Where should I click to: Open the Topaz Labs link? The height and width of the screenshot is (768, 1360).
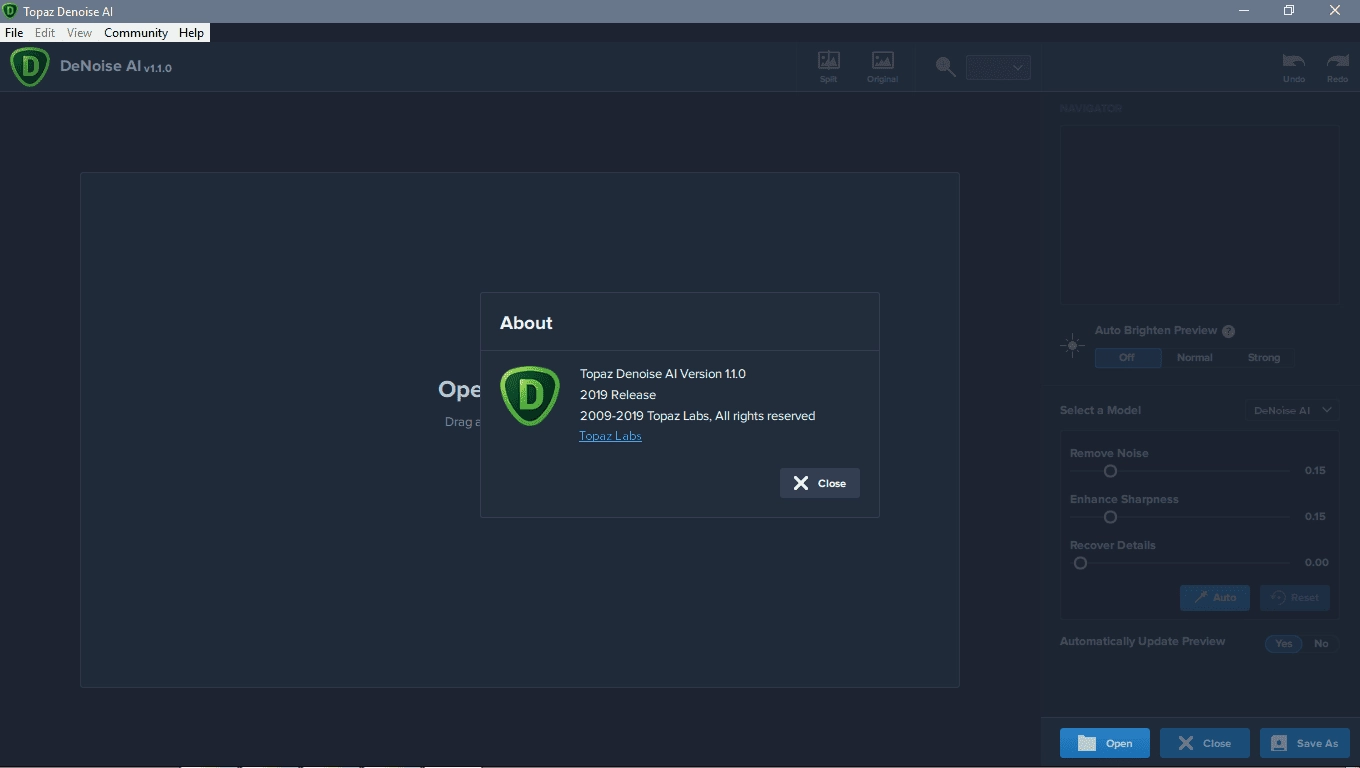(x=610, y=436)
